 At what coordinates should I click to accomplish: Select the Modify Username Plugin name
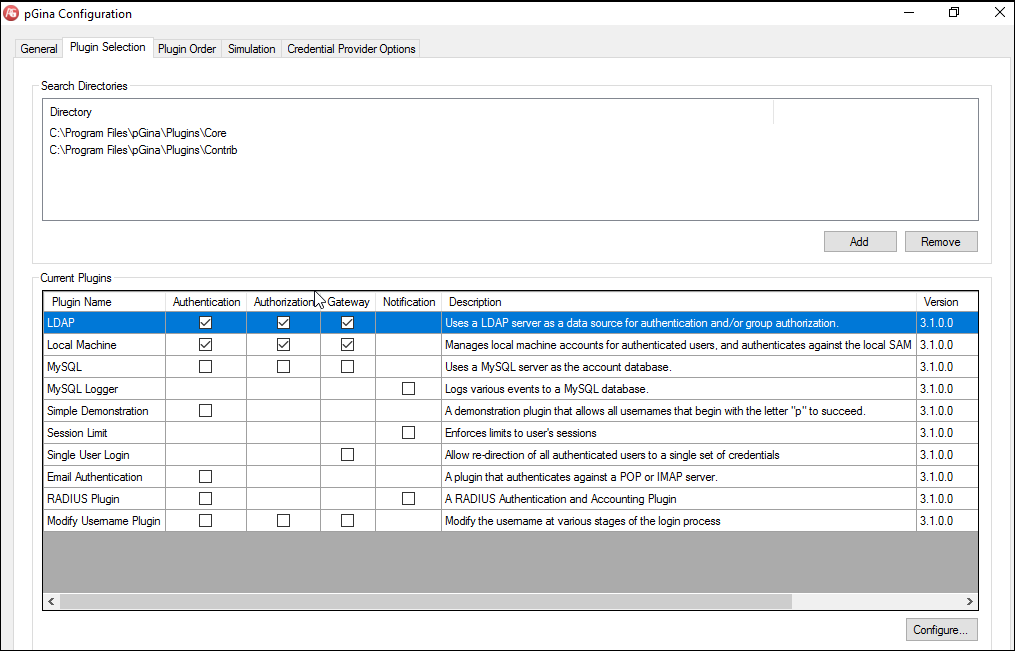[x=104, y=520]
